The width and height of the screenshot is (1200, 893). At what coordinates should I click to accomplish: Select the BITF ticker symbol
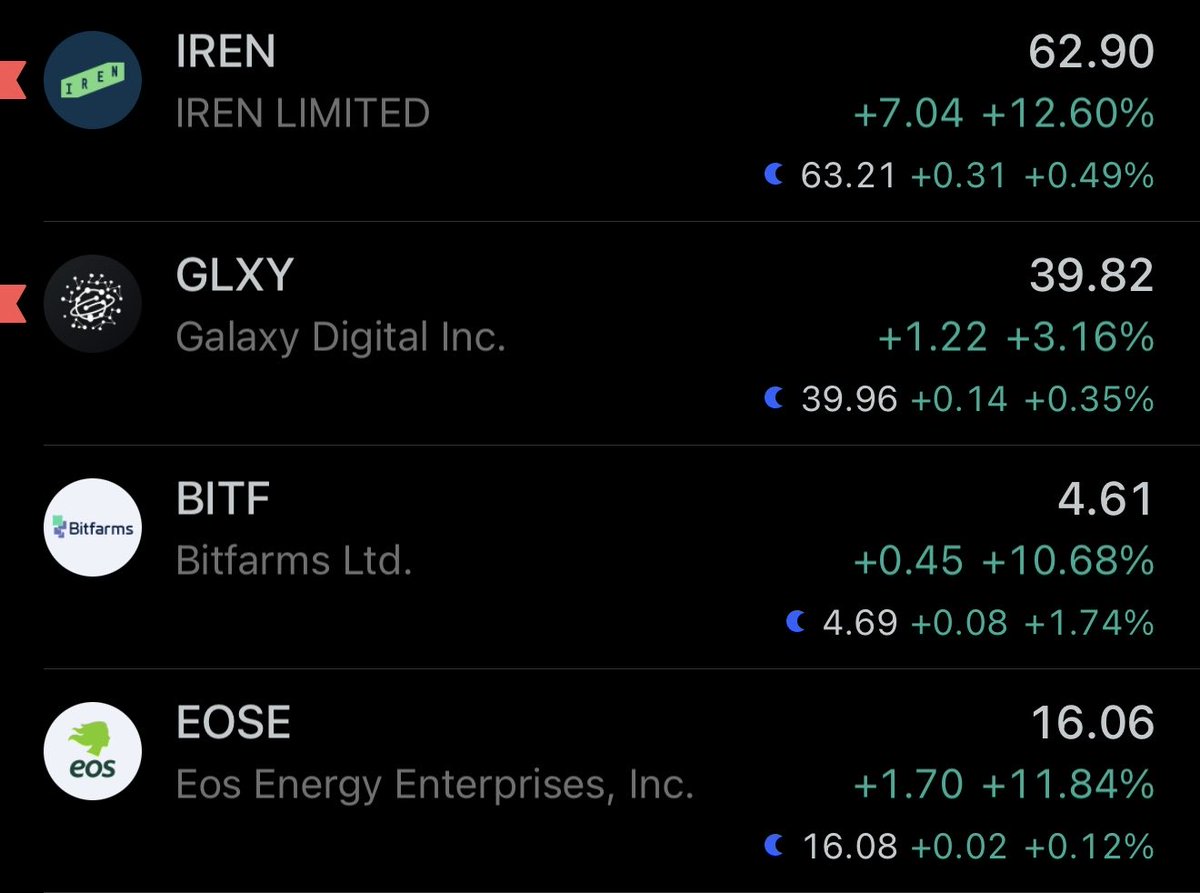223,499
